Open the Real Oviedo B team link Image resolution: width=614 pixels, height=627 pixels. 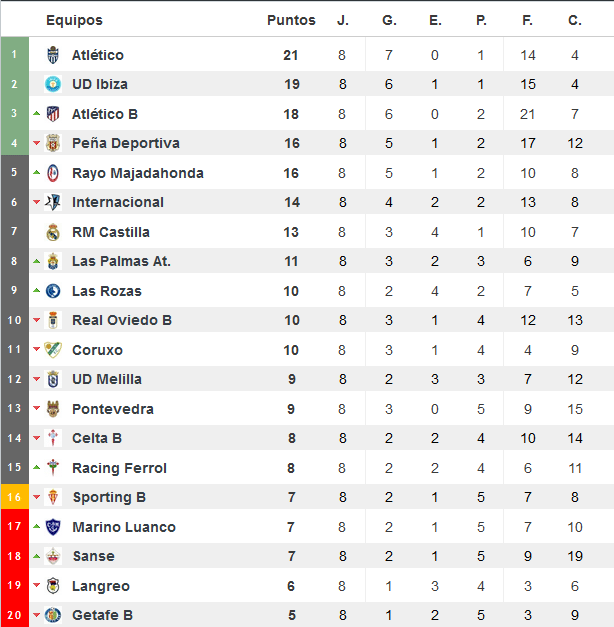(x=122, y=320)
